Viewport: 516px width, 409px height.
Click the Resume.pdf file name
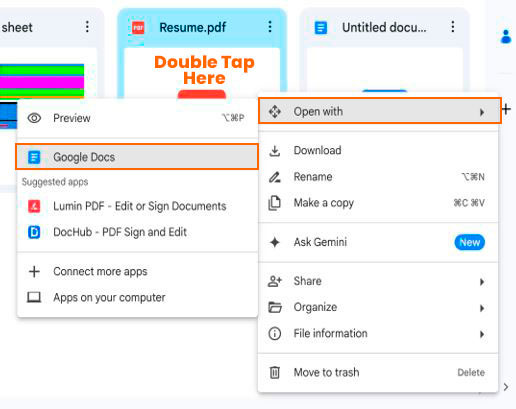[x=193, y=27]
